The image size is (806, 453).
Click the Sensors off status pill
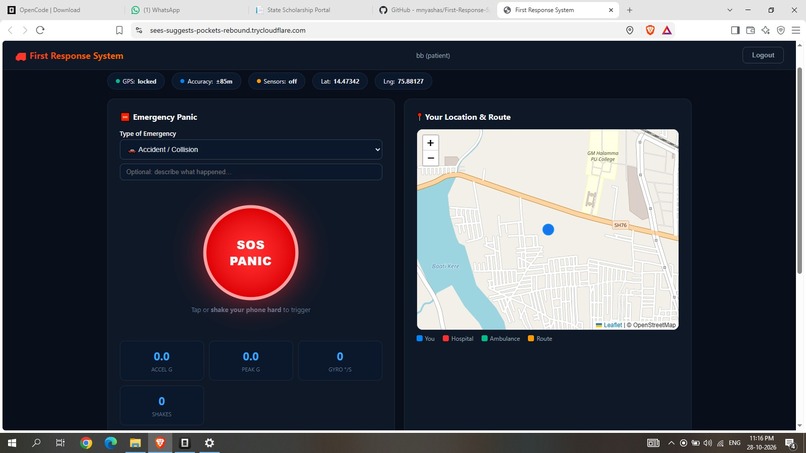277,81
